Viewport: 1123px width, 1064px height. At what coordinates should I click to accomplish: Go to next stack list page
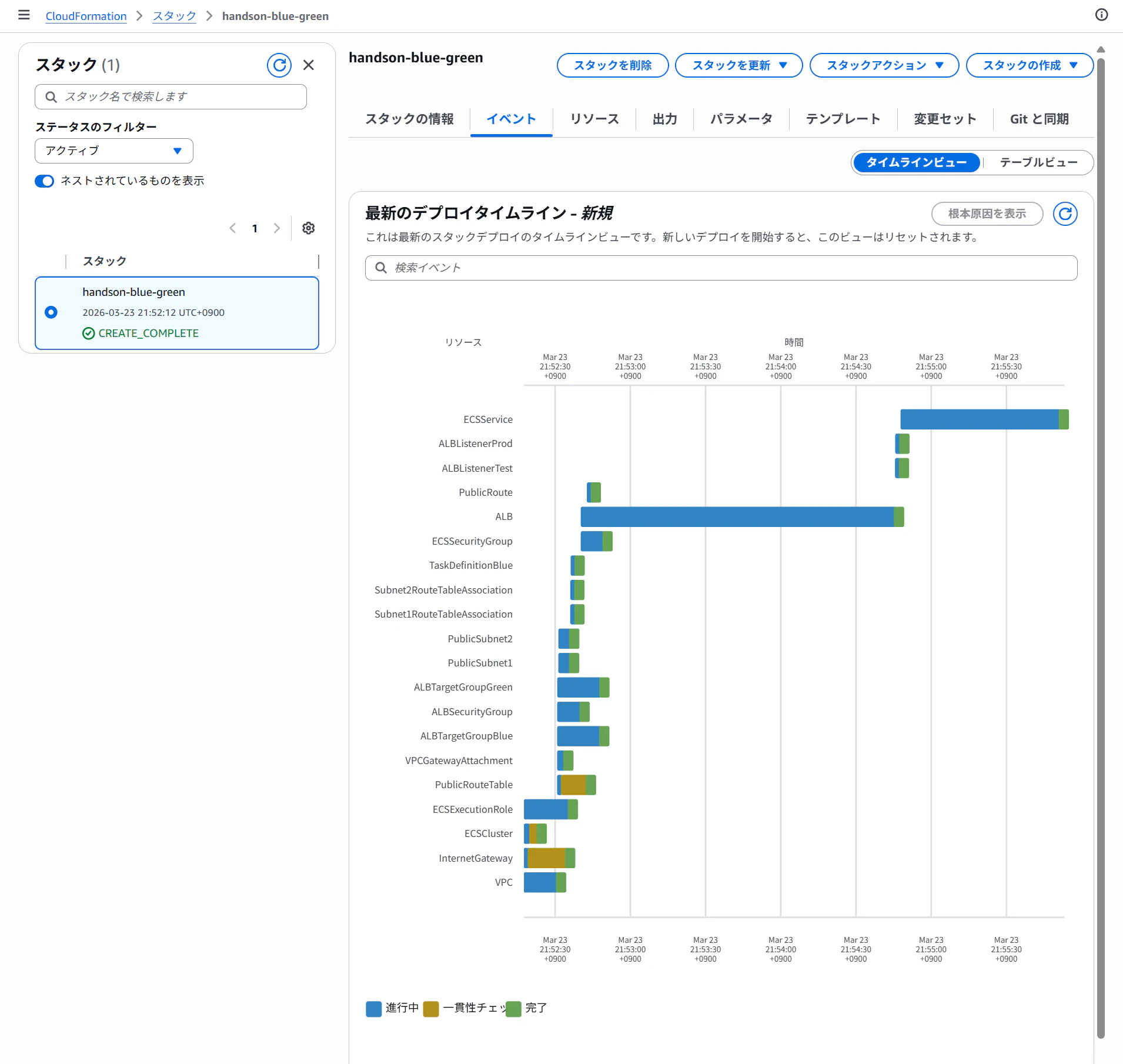pyautogui.click(x=277, y=228)
